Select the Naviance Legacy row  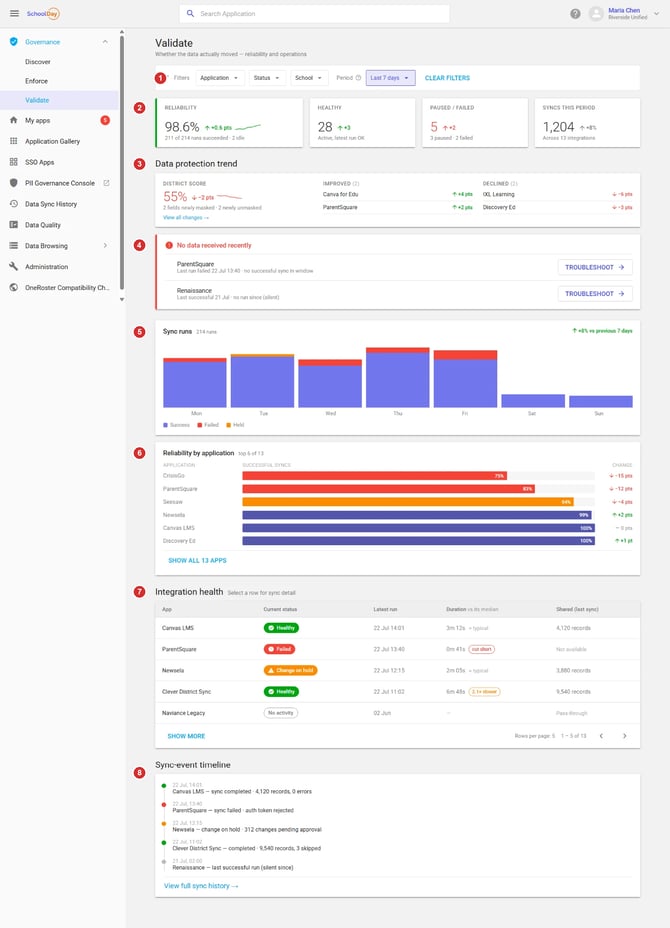pyautogui.click(x=397, y=713)
